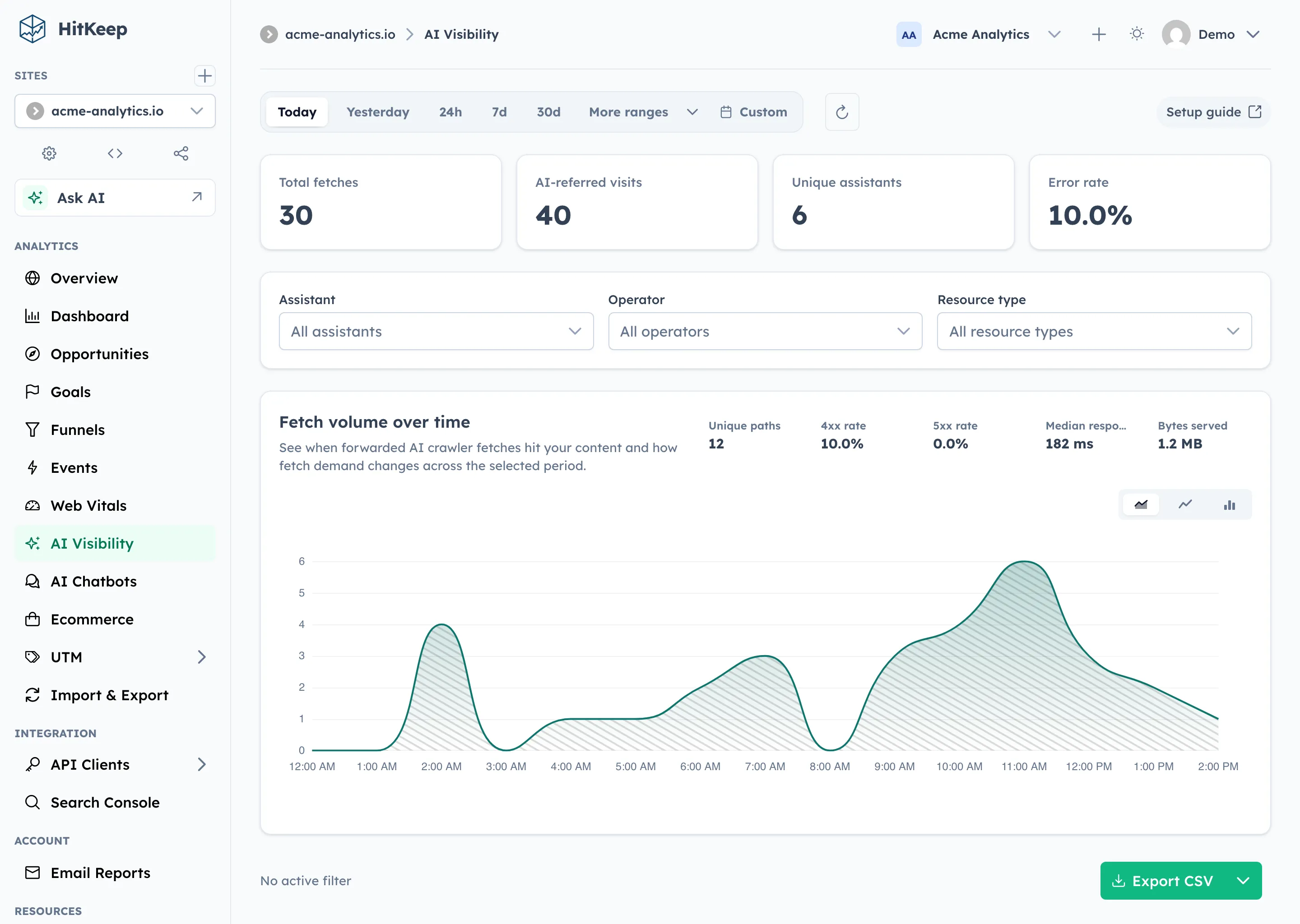This screenshot has width=1300, height=924.
Task: Toggle light/dark theme sun icon
Action: [1137, 34]
